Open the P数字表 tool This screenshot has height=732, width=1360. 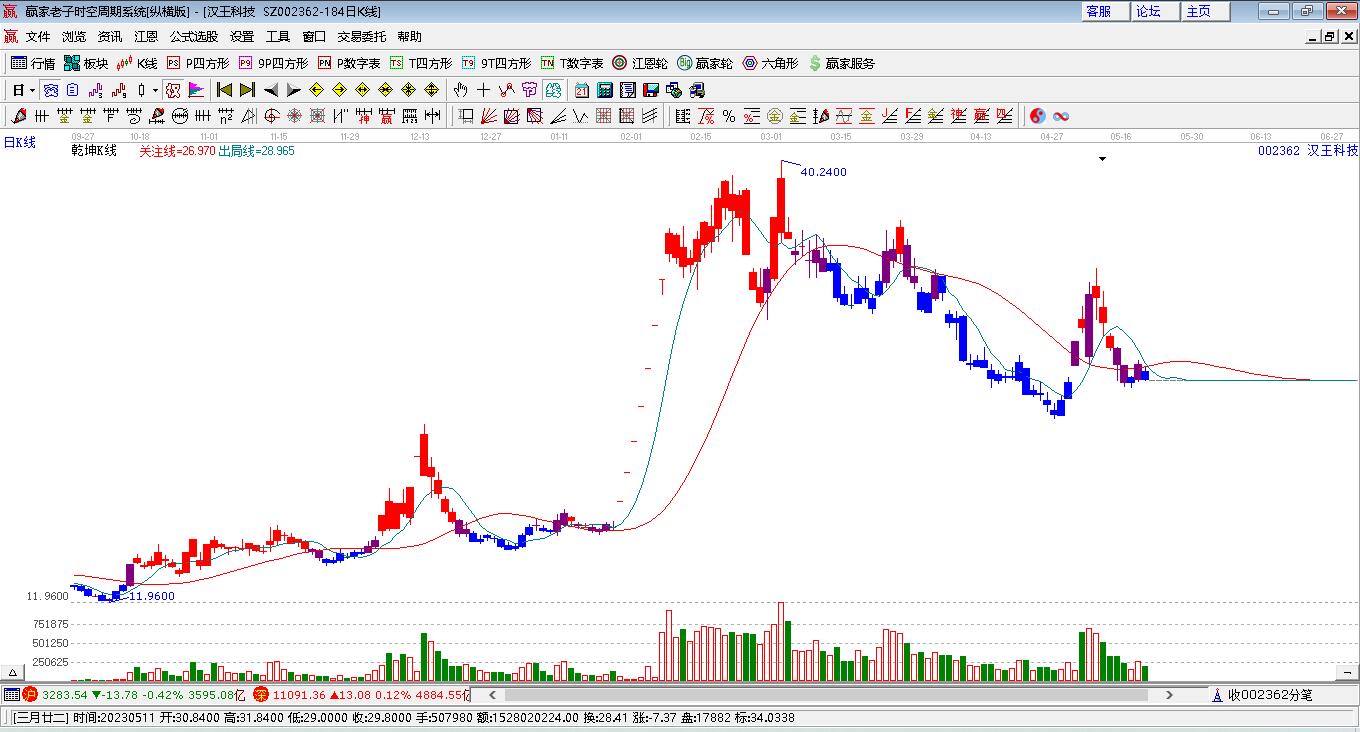pos(349,63)
